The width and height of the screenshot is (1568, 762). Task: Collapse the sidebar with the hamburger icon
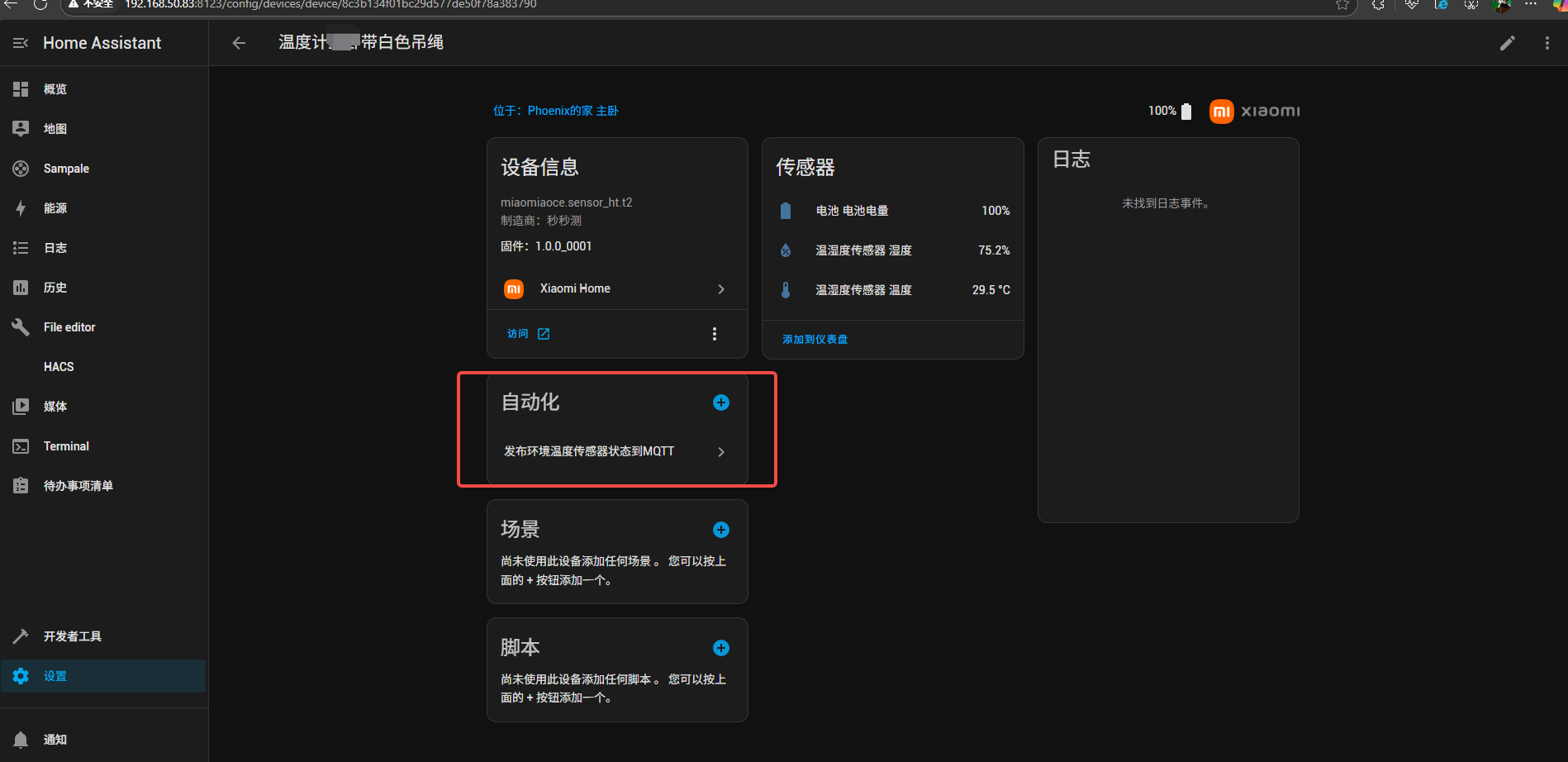(x=21, y=43)
